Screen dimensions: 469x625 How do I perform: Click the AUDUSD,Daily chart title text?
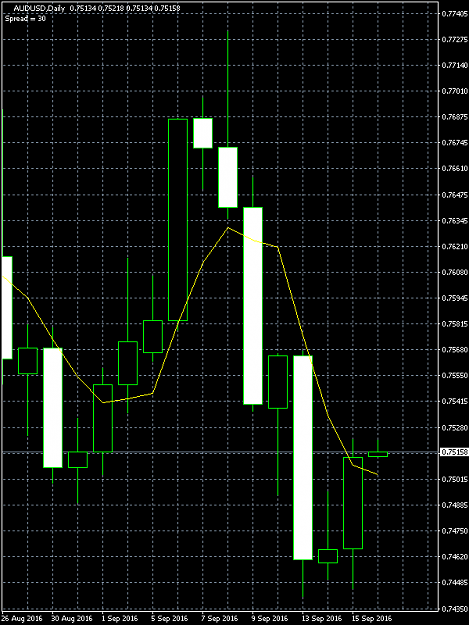[x=39, y=8]
